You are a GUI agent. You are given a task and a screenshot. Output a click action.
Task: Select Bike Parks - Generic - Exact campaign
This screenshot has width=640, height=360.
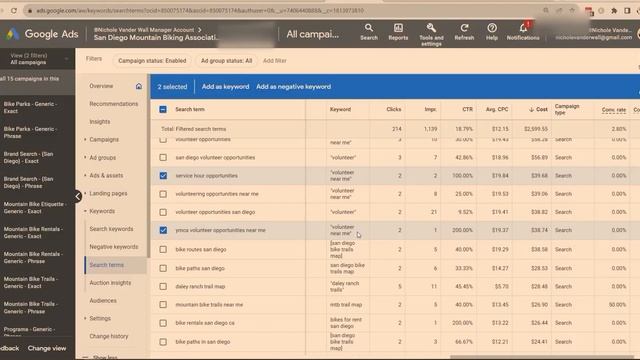tap(30, 107)
